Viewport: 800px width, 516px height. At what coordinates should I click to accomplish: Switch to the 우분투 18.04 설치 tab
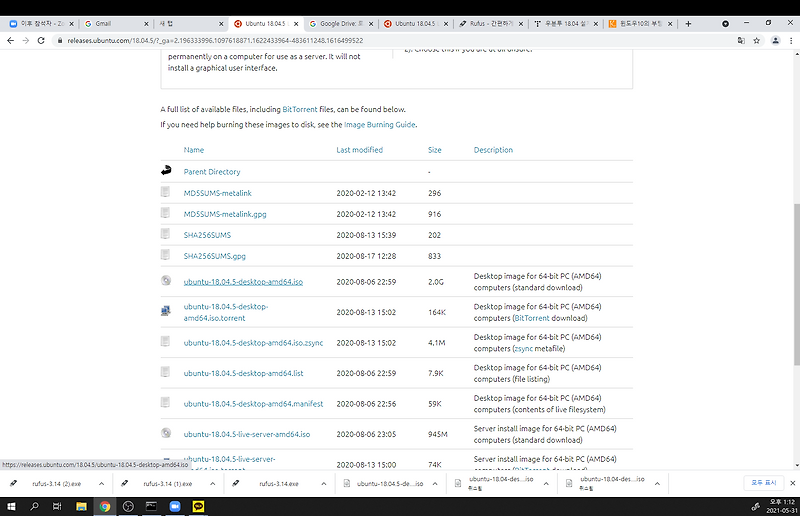565,23
